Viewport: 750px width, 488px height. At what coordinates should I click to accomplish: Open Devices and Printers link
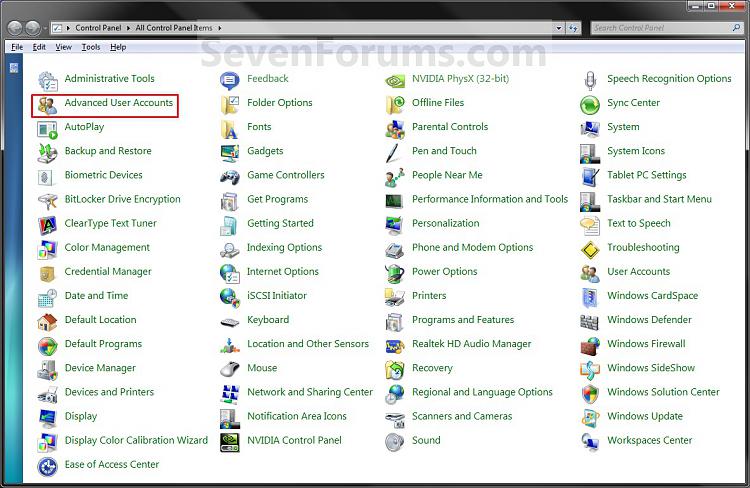pos(110,392)
